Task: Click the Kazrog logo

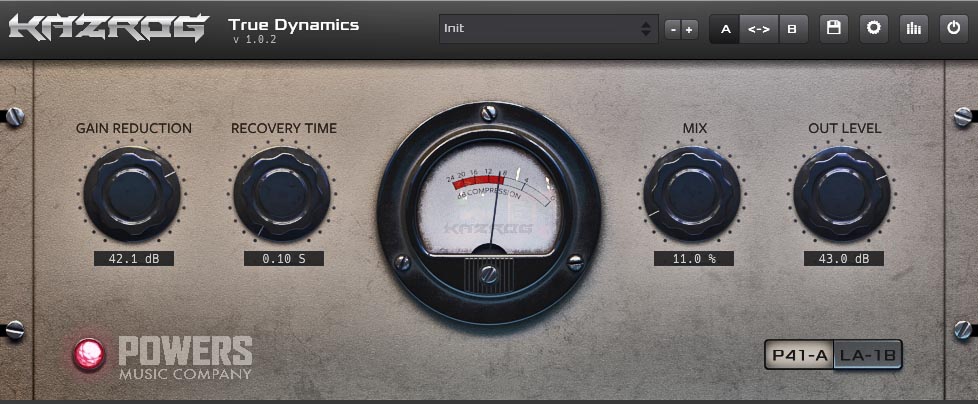Action: click(x=108, y=28)
